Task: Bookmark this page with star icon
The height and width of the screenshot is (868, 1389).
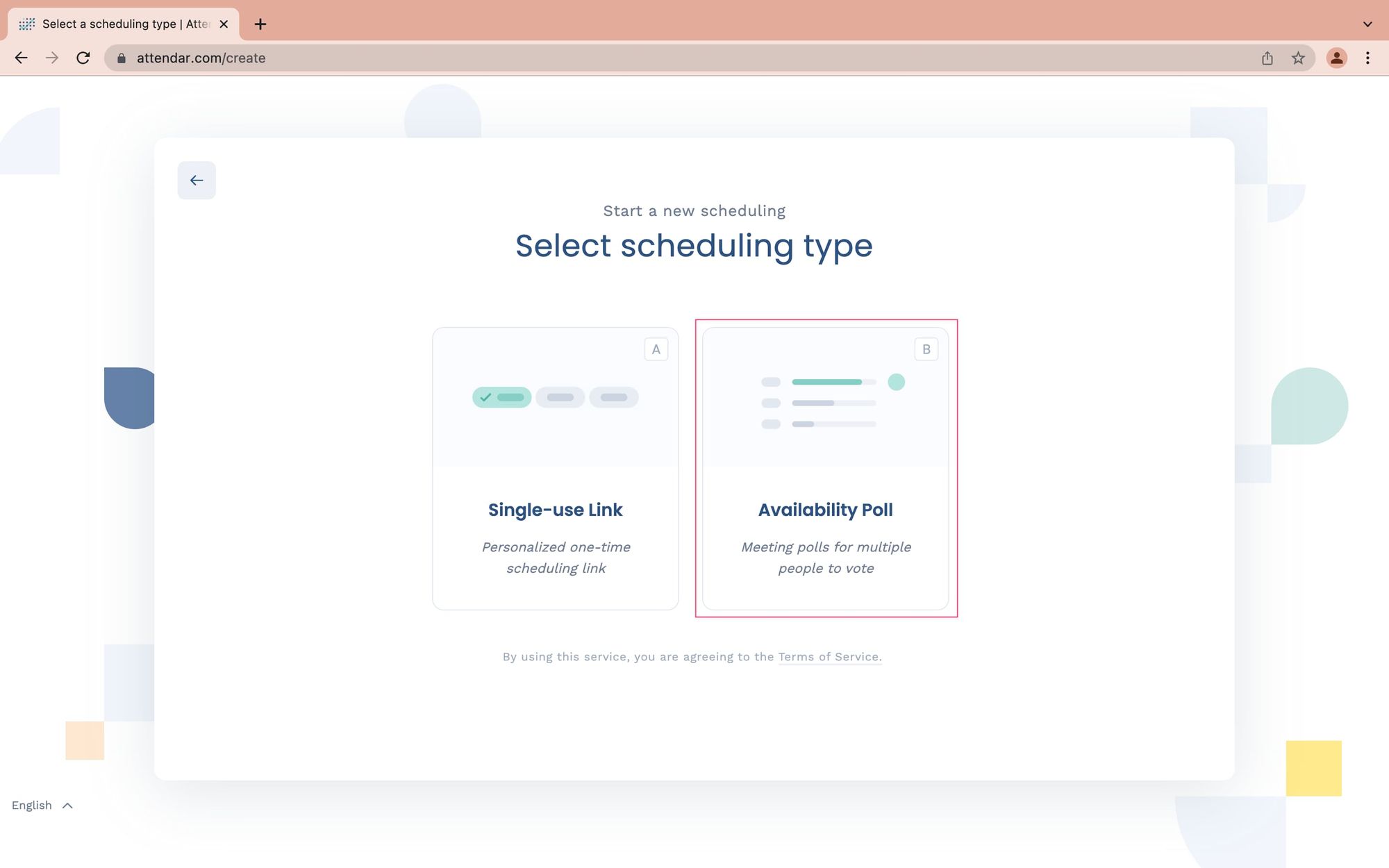Action: pyautogui.click(x=1298, y=58)
